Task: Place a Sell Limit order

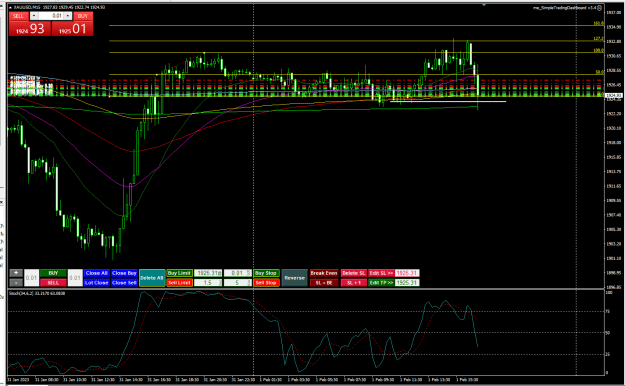Action: pos(179,283)
